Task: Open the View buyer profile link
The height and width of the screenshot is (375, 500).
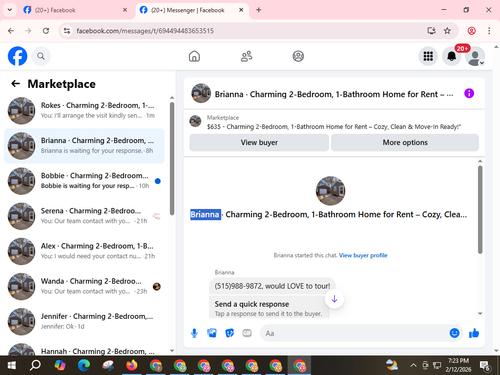Action: coord(363,255)
